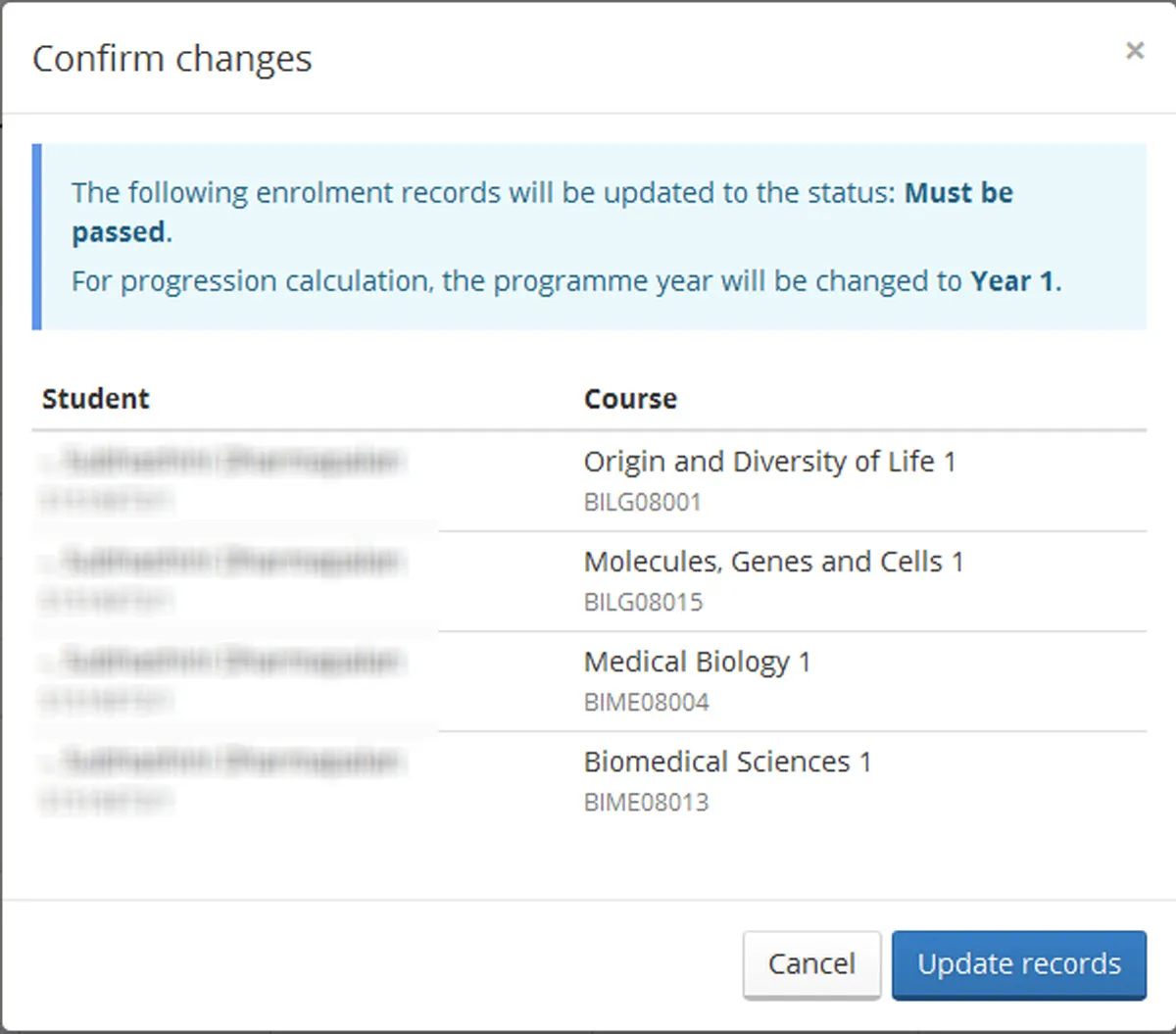The width and height of the screenshot is (1176, 1034).
Task: Click the bold Year 1 text
Action: point(1013,281)
